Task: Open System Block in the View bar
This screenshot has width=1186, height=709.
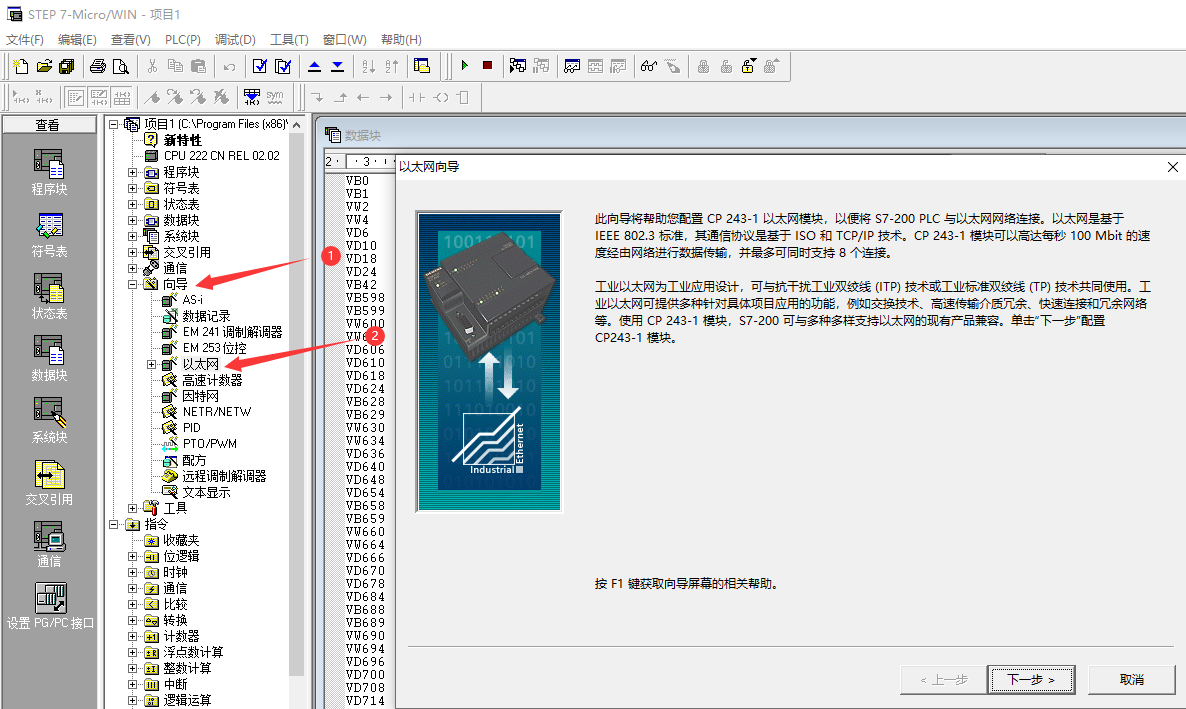Action: click(x=49, y=421)
